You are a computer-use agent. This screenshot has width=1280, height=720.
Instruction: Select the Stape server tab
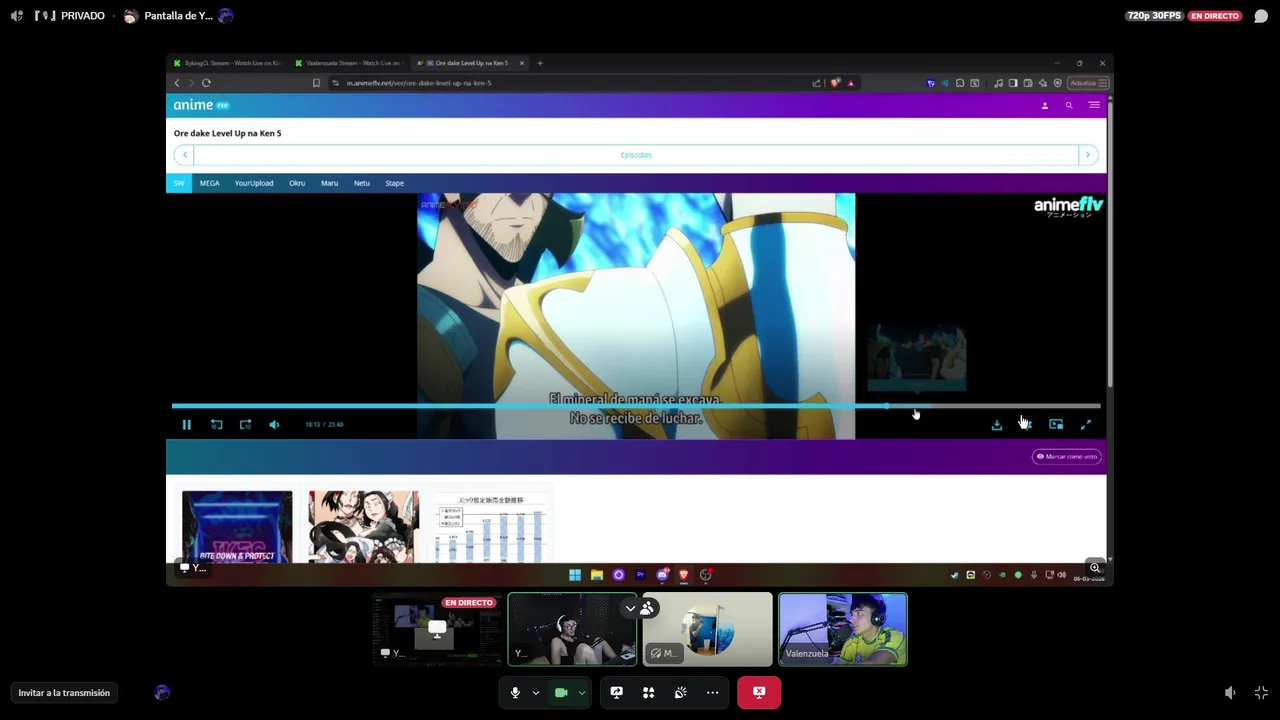(395, 183)
